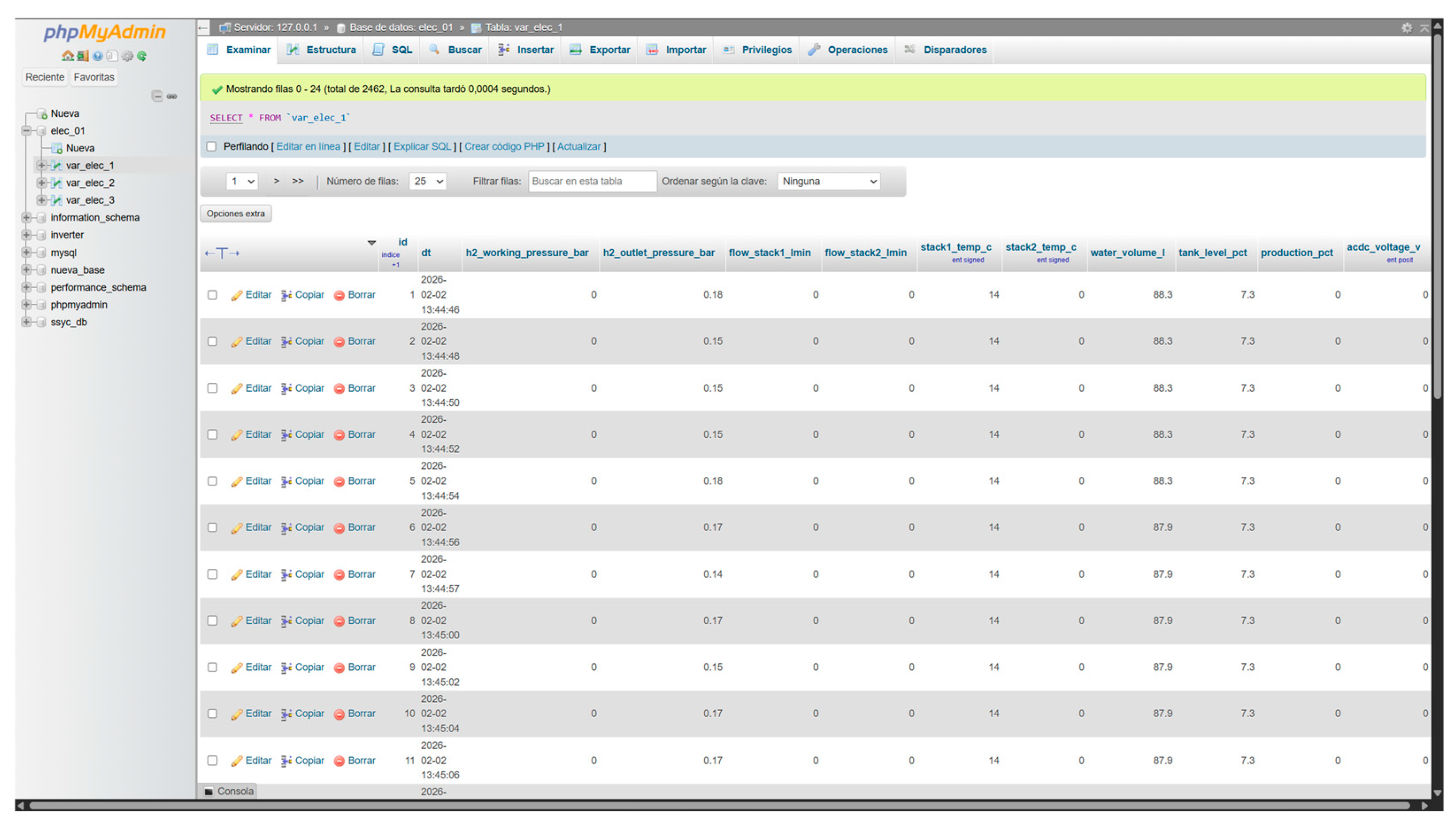This screenshot has width=1456, height=826.
Task: Open the Consola panel icon
Action: pyautogui.click(x=209, y=792)
